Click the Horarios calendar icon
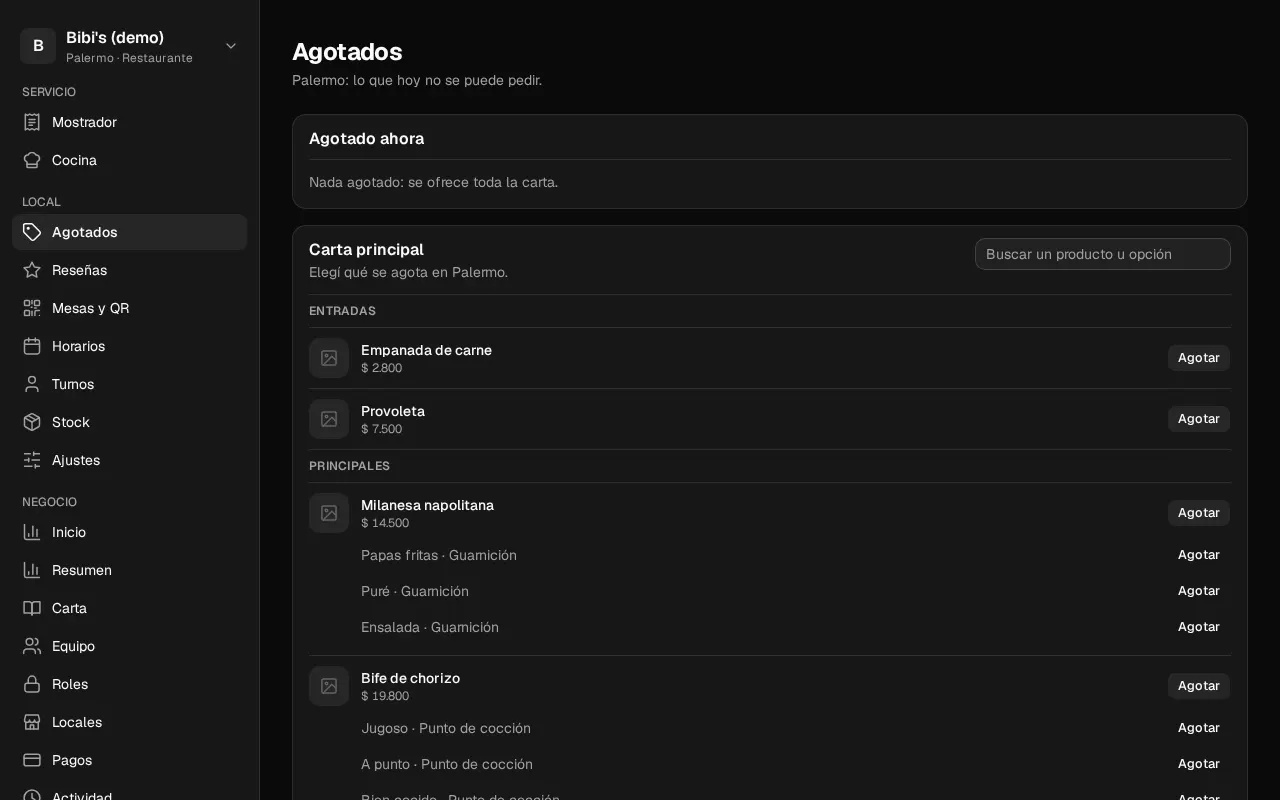The image size is (1280, 800). [x=32, y=346]
